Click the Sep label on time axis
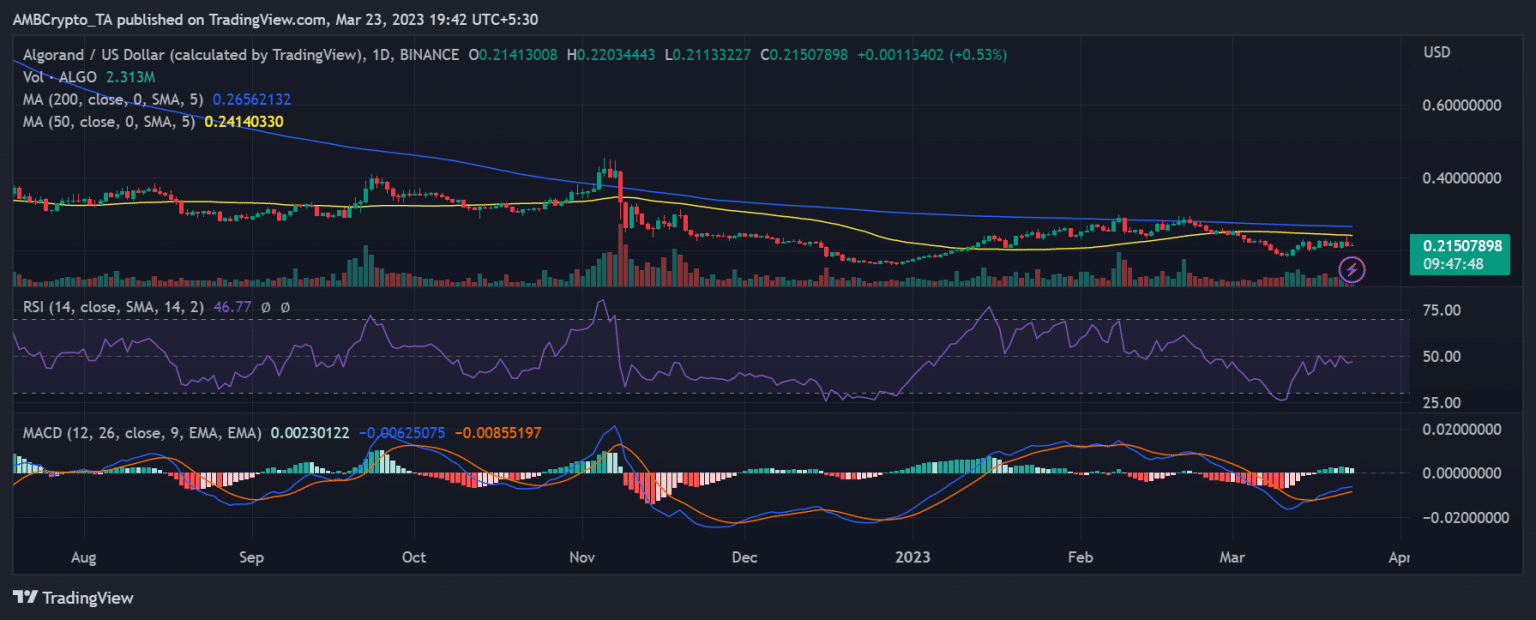1536x620 pixels. (x=252, y=557)
